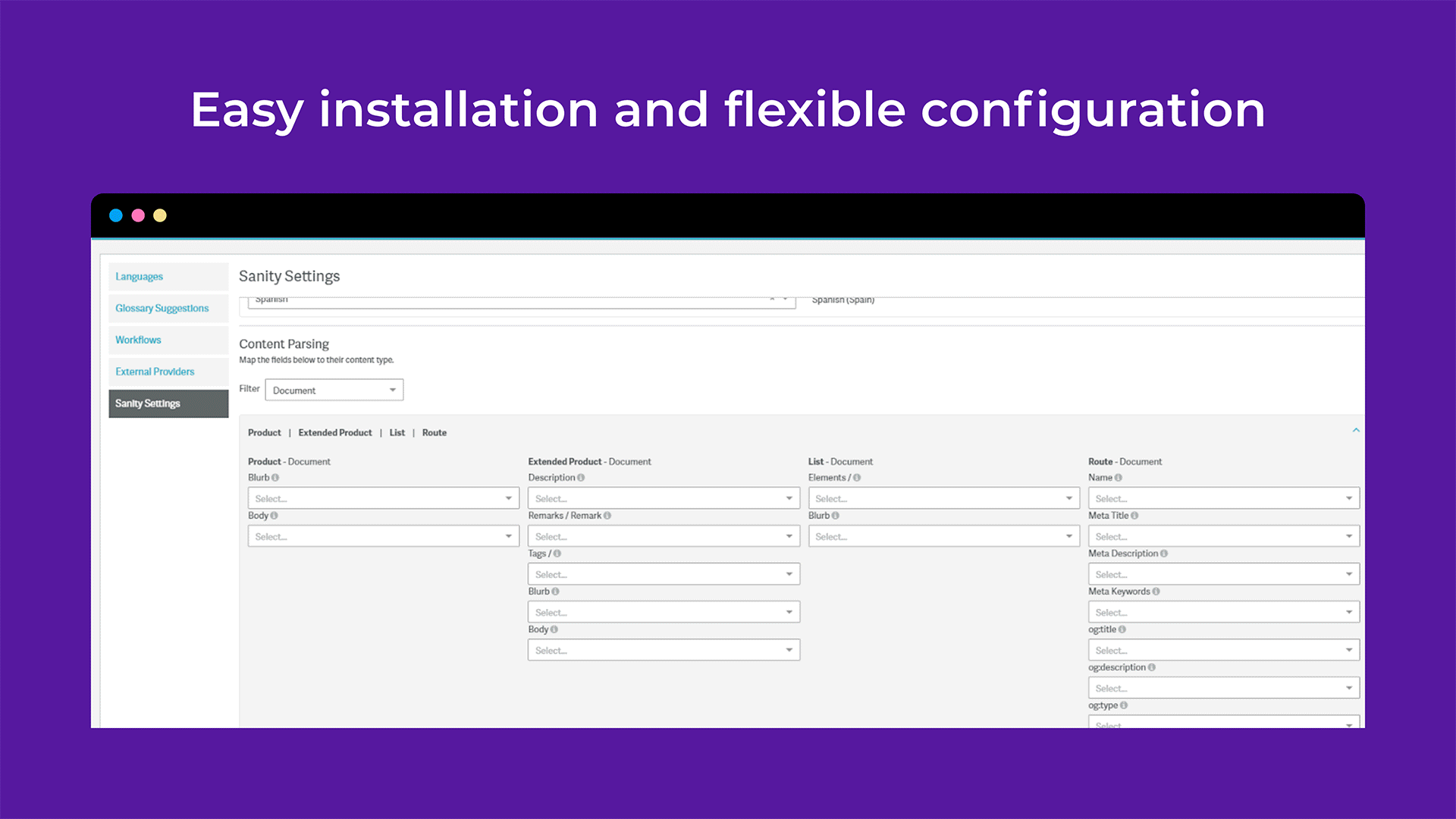This screenshot has width=1456, height=819.
Task: Click info icon next to Tags
Action: coord(557,554)
